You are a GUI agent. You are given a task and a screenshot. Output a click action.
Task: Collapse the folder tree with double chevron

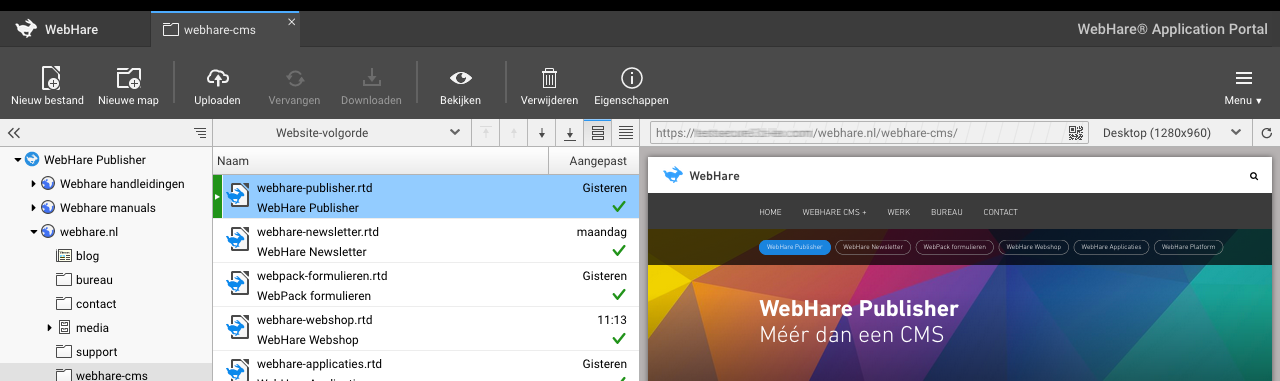tap(14, 133)
